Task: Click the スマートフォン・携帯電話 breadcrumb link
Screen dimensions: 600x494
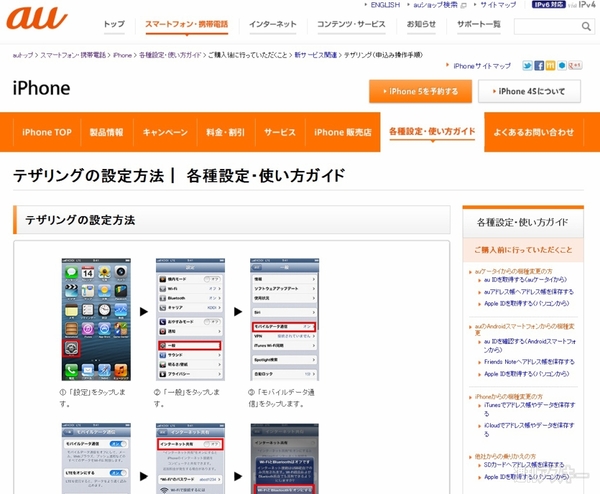Action: pyautogui.click(x=73, y=55)
